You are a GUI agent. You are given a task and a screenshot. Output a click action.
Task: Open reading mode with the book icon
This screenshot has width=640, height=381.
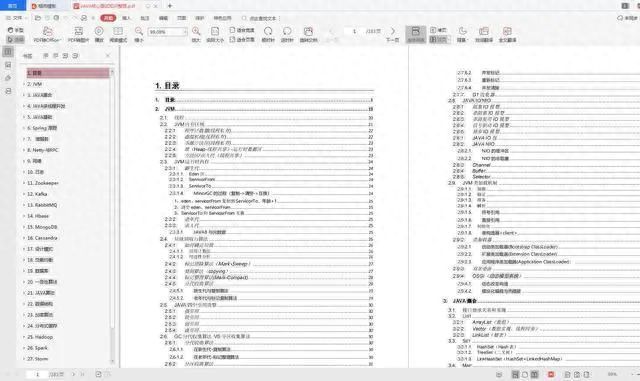[118, 31]
